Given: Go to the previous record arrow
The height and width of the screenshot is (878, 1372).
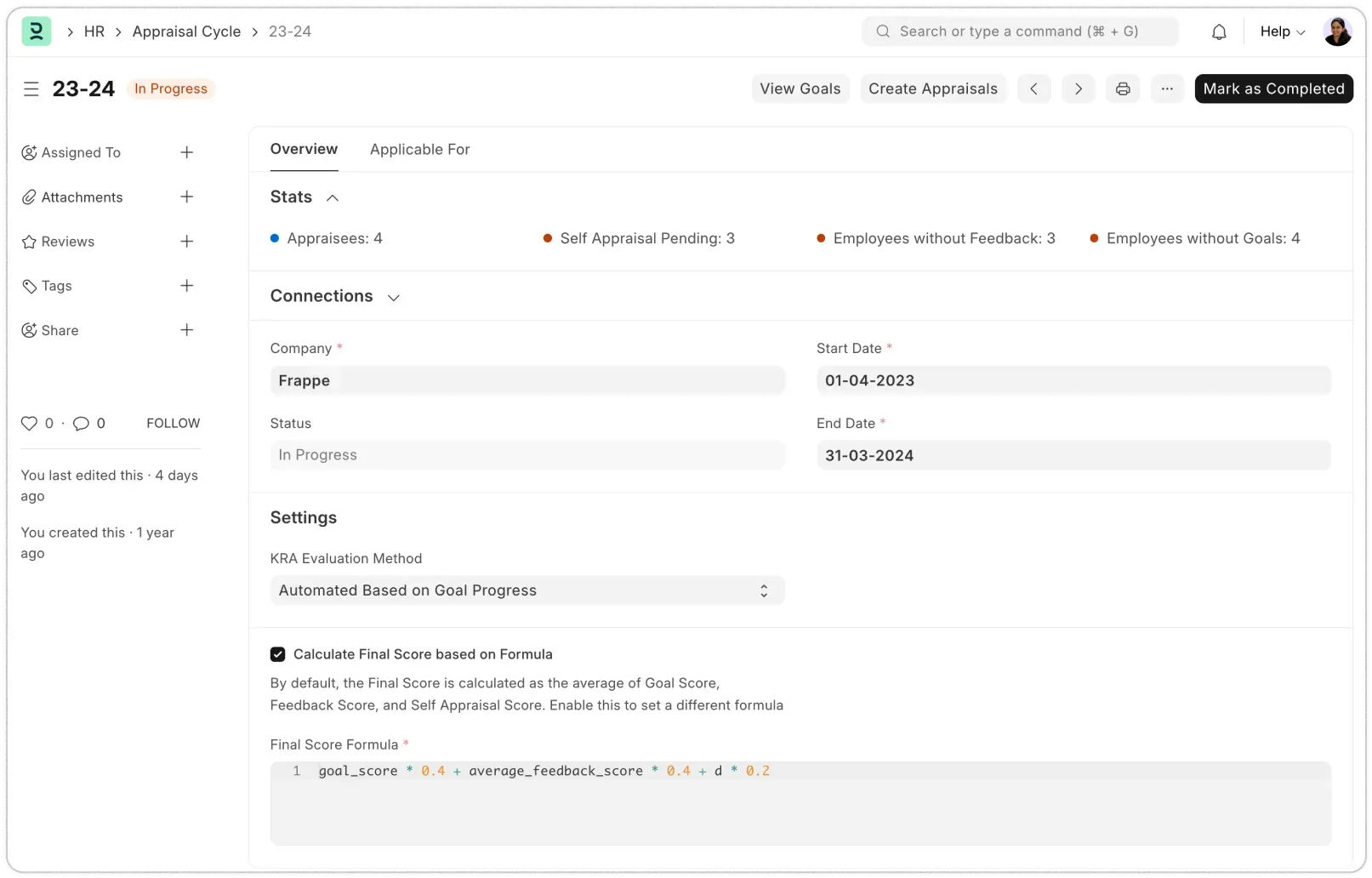Looking at the screenshot, I should coord(1033,88).
